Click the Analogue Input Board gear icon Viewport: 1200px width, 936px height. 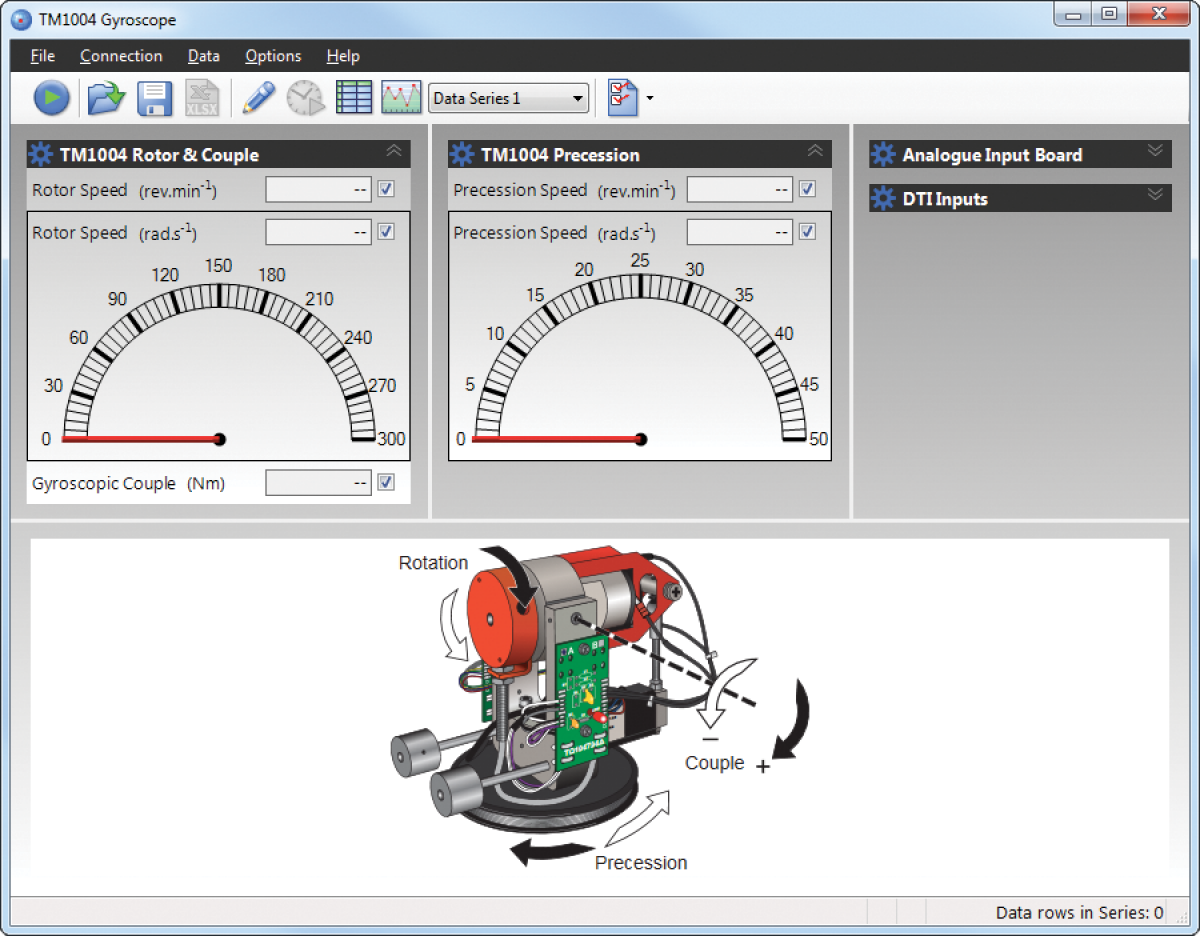point(883,155)
